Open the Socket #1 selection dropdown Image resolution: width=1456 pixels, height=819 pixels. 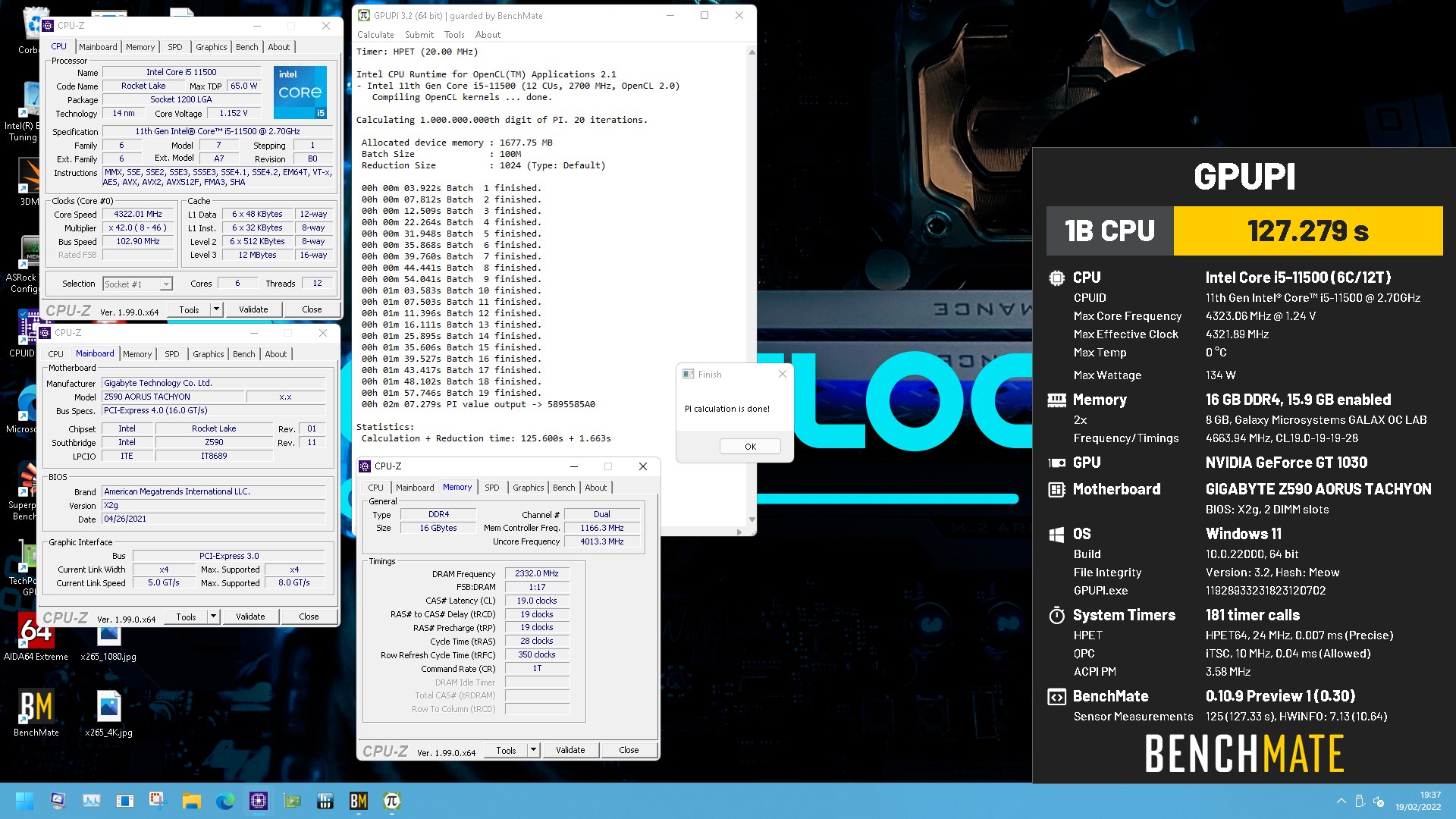point(137,284)
